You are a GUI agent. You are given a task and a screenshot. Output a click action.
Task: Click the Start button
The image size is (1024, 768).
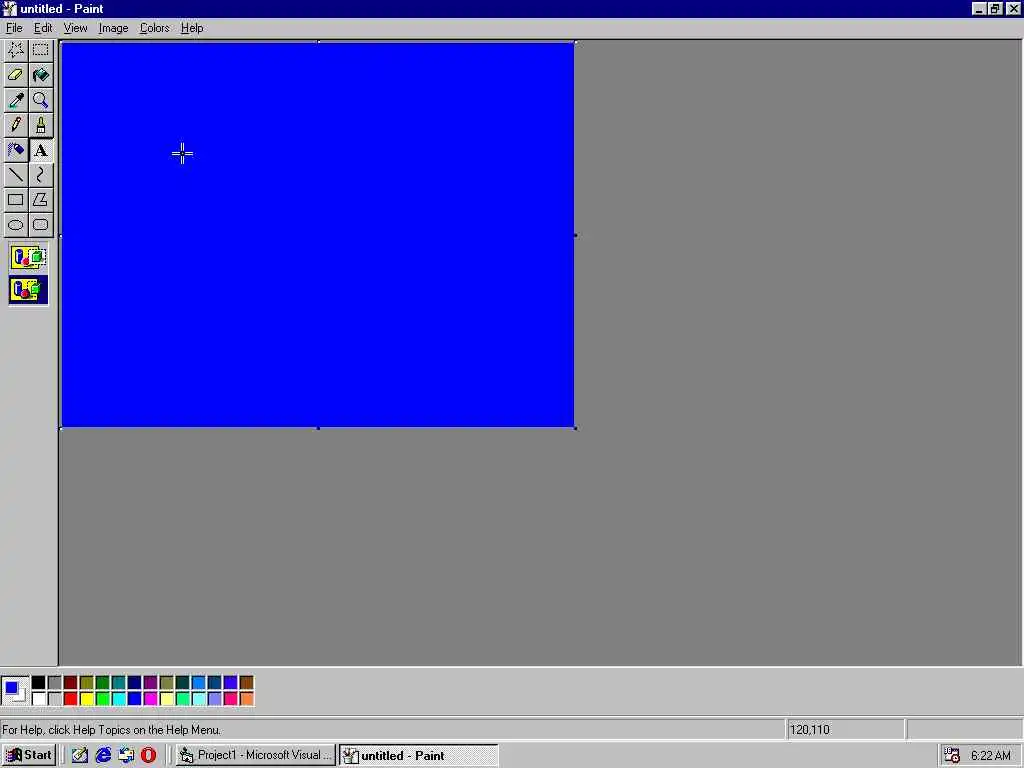(x=29, y=755)
